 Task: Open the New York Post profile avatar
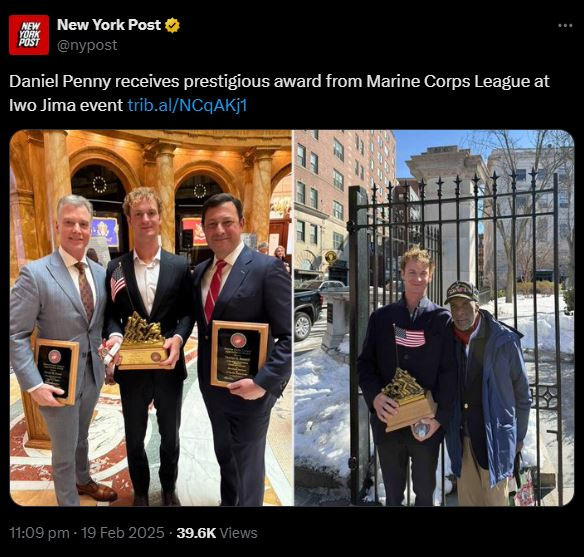29,35
